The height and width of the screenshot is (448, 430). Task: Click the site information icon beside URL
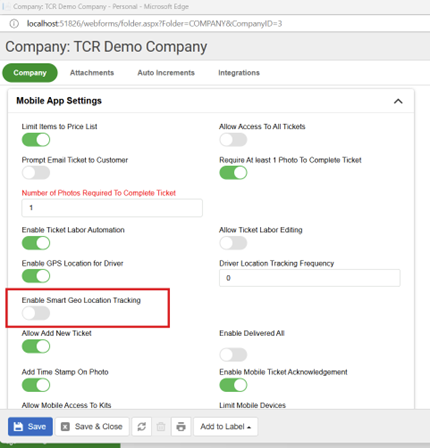(x=14, y=24)
